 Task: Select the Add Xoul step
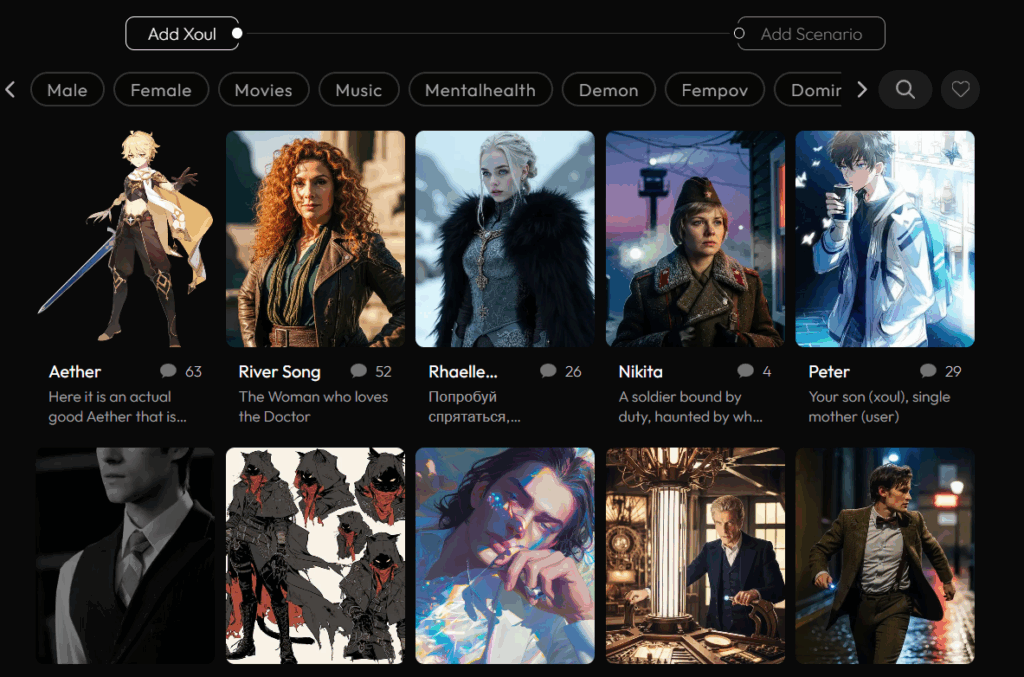(181, 34)
